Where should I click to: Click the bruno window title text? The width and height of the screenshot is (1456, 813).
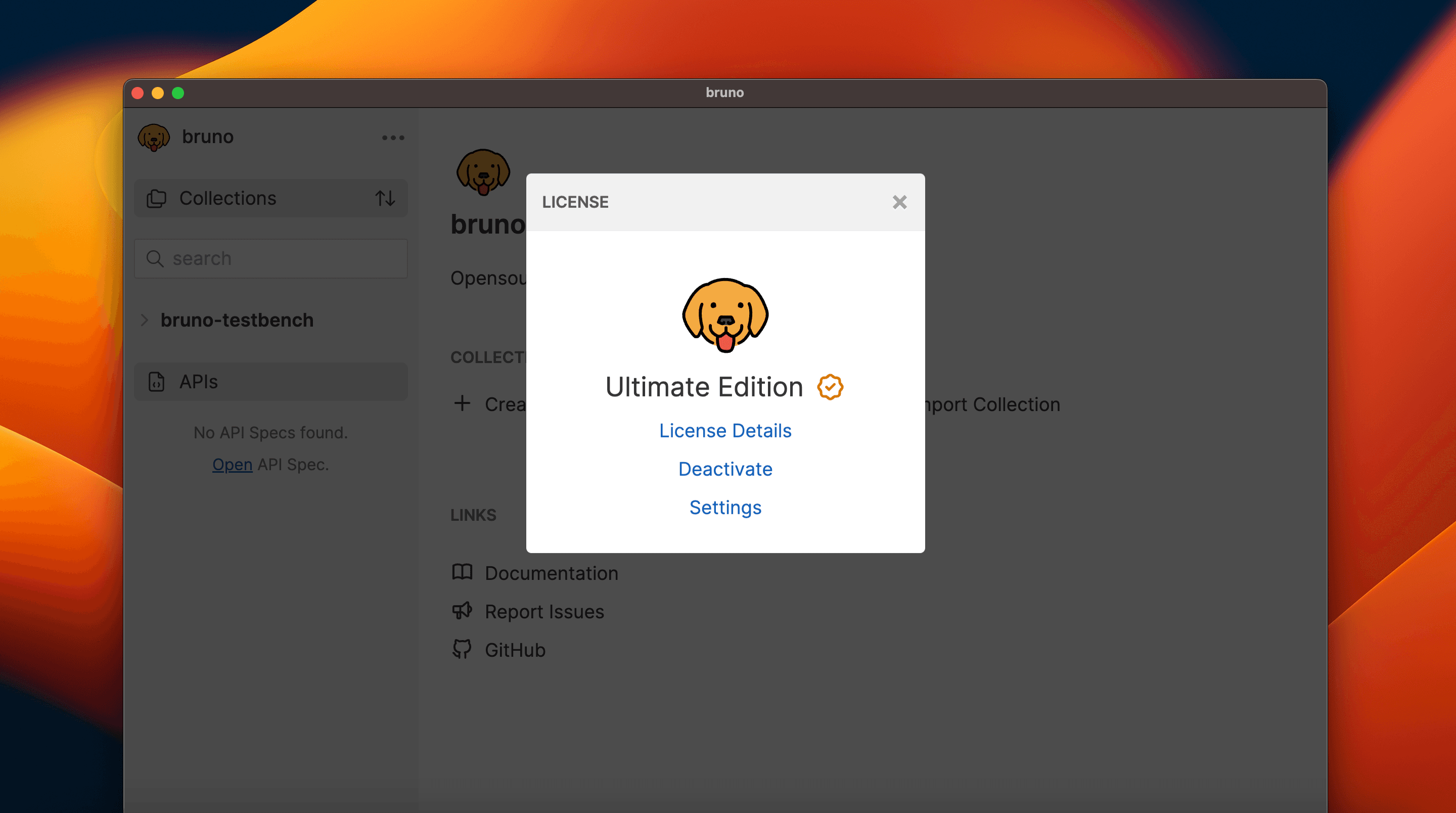coord(724,92)
